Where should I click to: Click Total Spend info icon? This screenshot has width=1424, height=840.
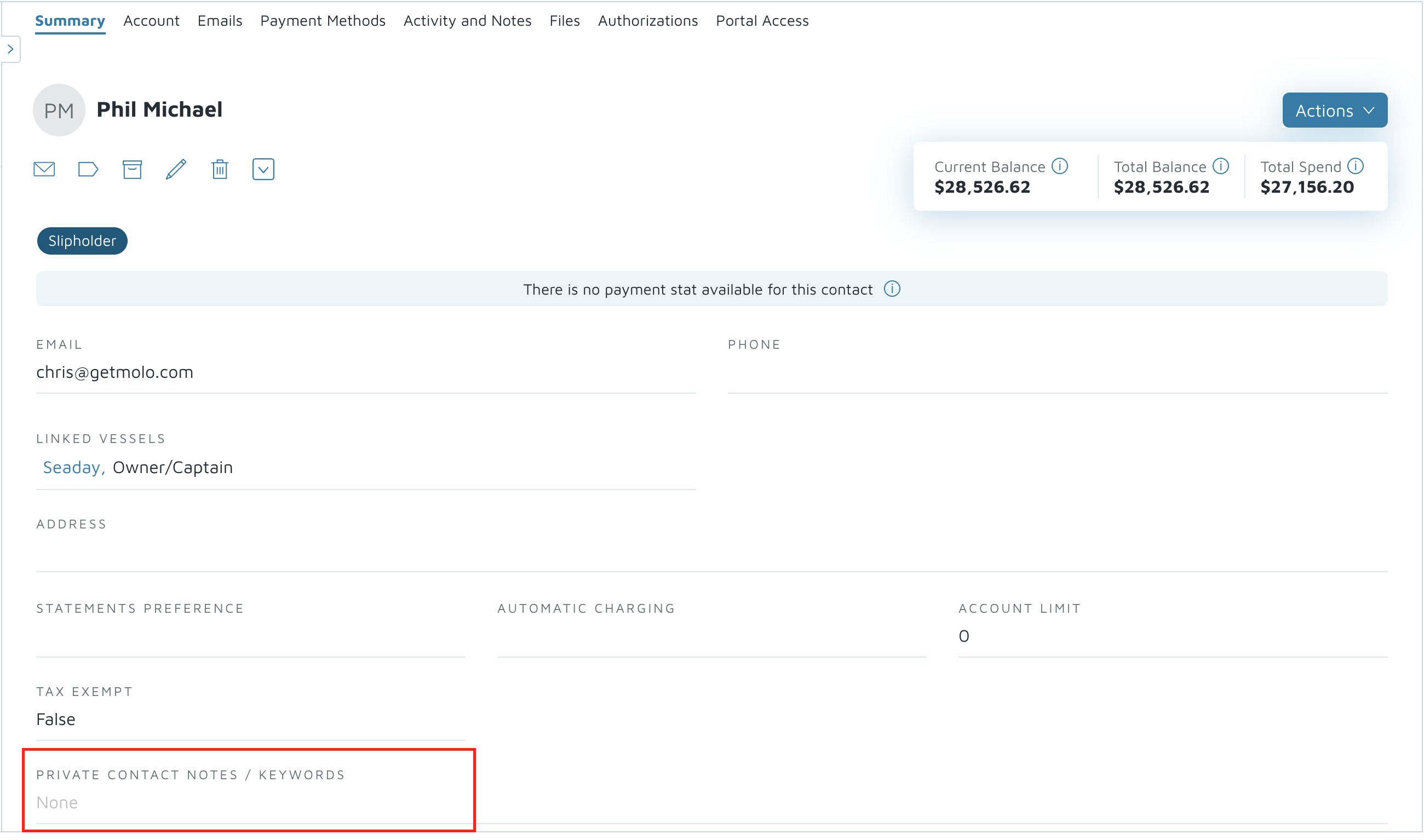[x=1356, y=166]
